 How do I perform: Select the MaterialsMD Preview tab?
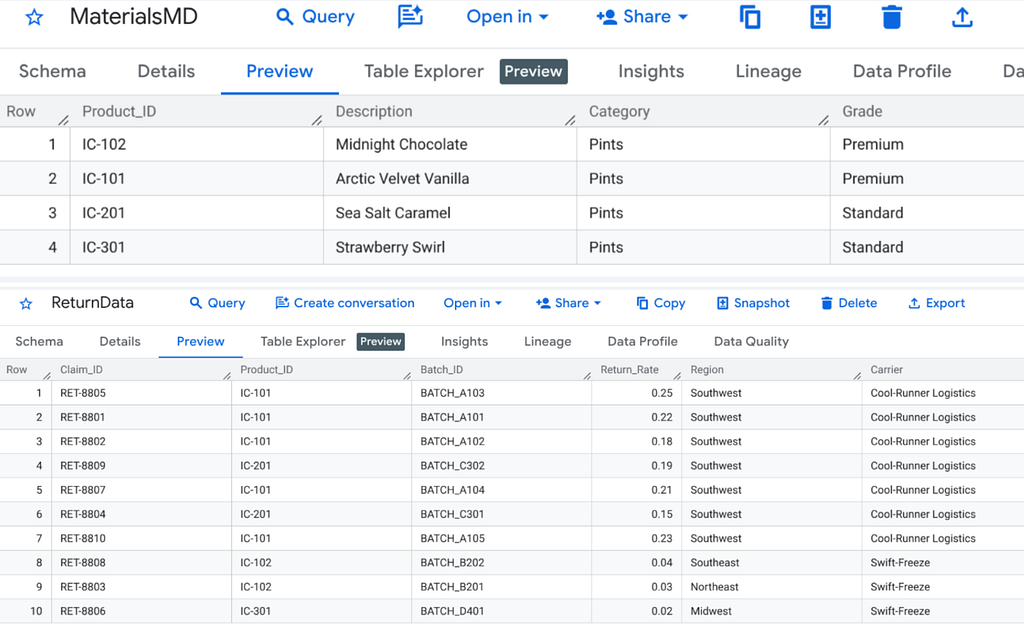click(x=280, y=71)
